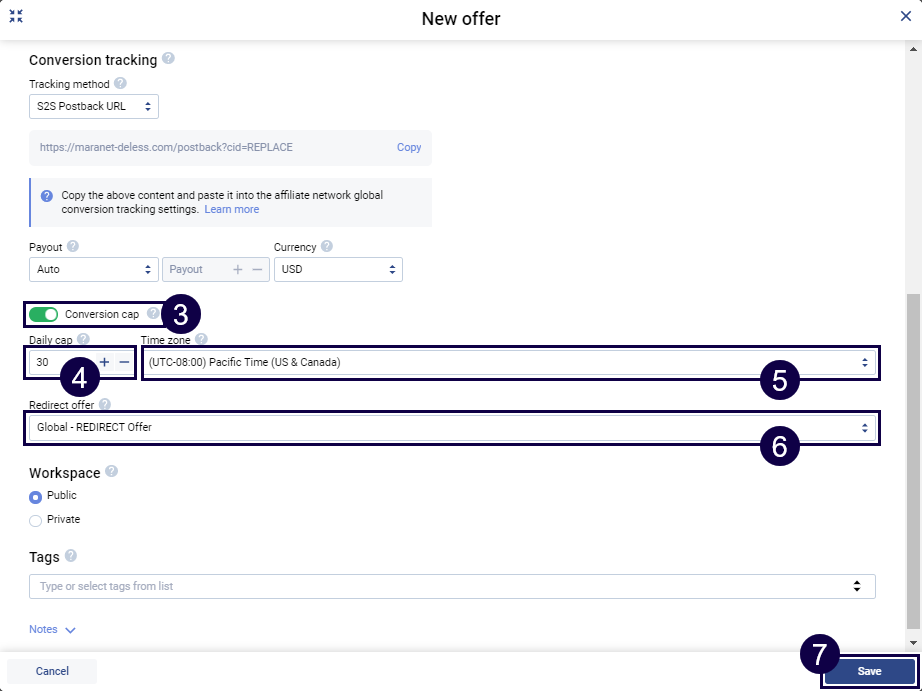Select the Public workspace option
The image size is (922, 691).
tap(36, 496)
